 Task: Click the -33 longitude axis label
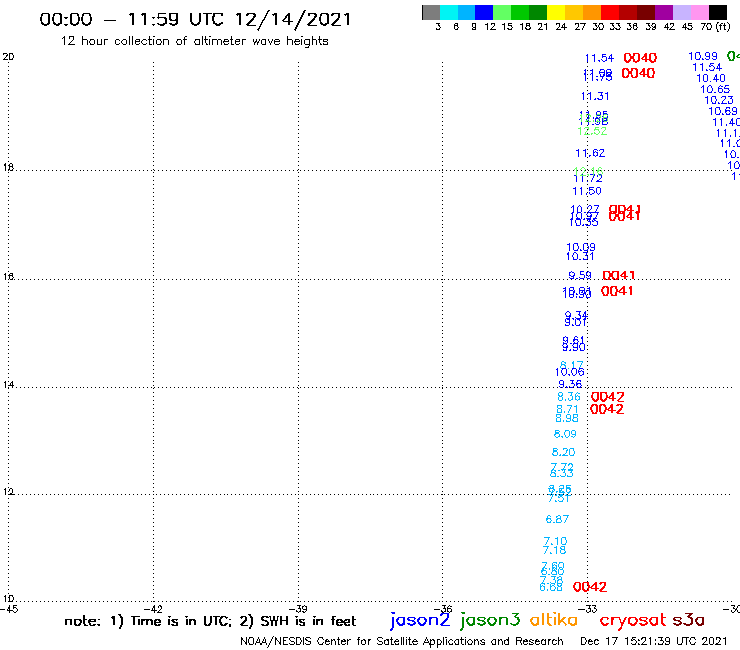(589, 609)
